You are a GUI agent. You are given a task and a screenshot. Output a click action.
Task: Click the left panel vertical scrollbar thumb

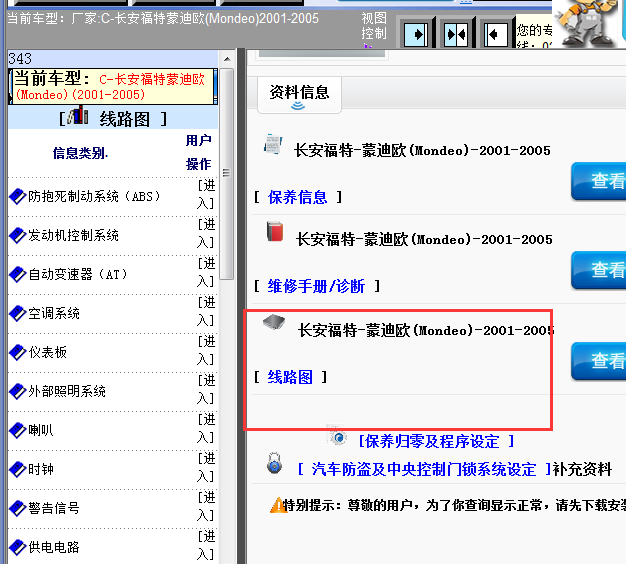227,174
